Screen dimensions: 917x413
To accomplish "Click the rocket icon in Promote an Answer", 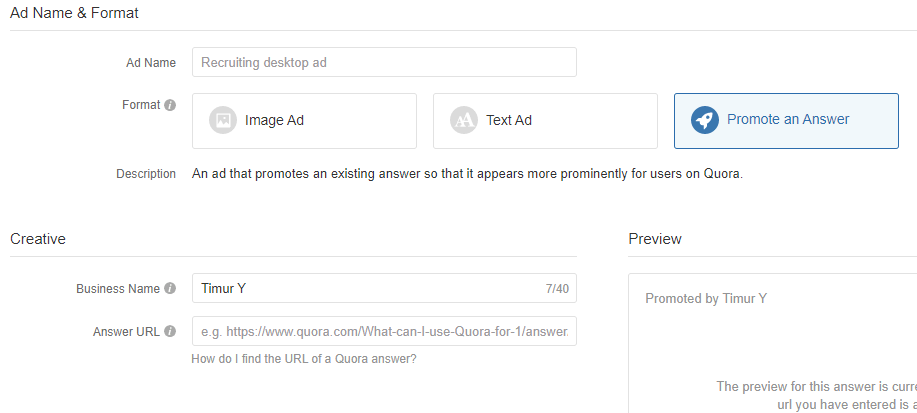I will (x=705, y=120).
